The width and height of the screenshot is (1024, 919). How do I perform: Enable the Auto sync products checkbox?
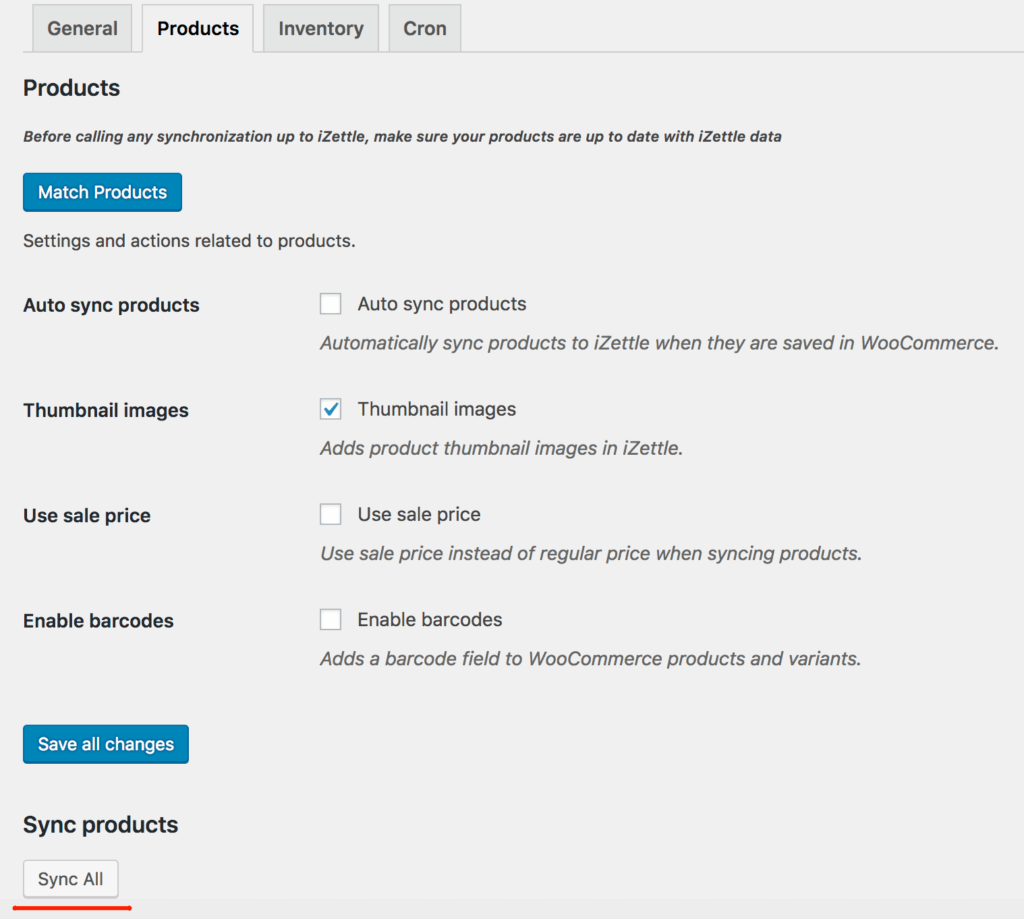tap(331, 304)
